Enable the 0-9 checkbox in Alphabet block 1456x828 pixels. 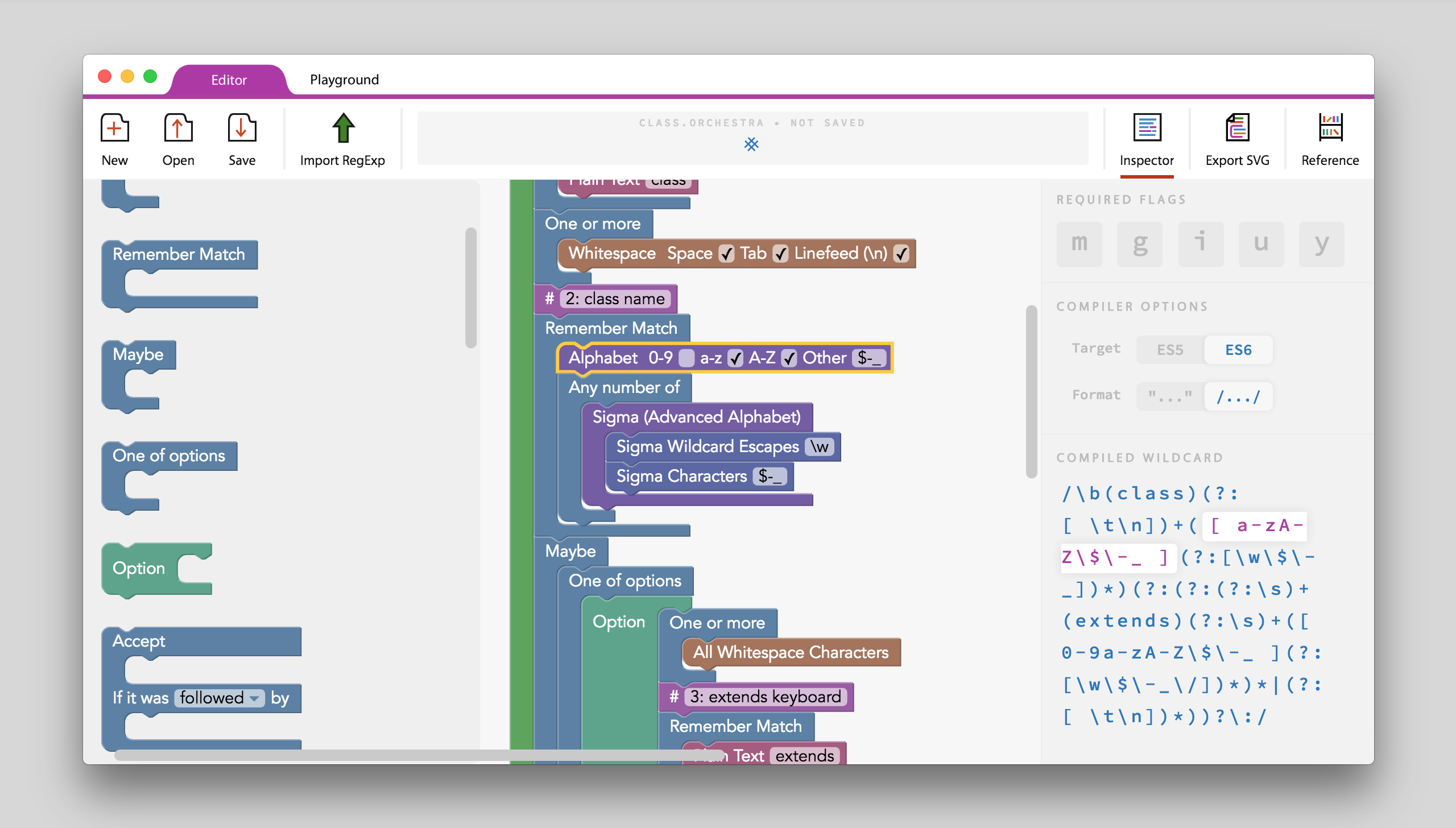[x=686, y=358]
